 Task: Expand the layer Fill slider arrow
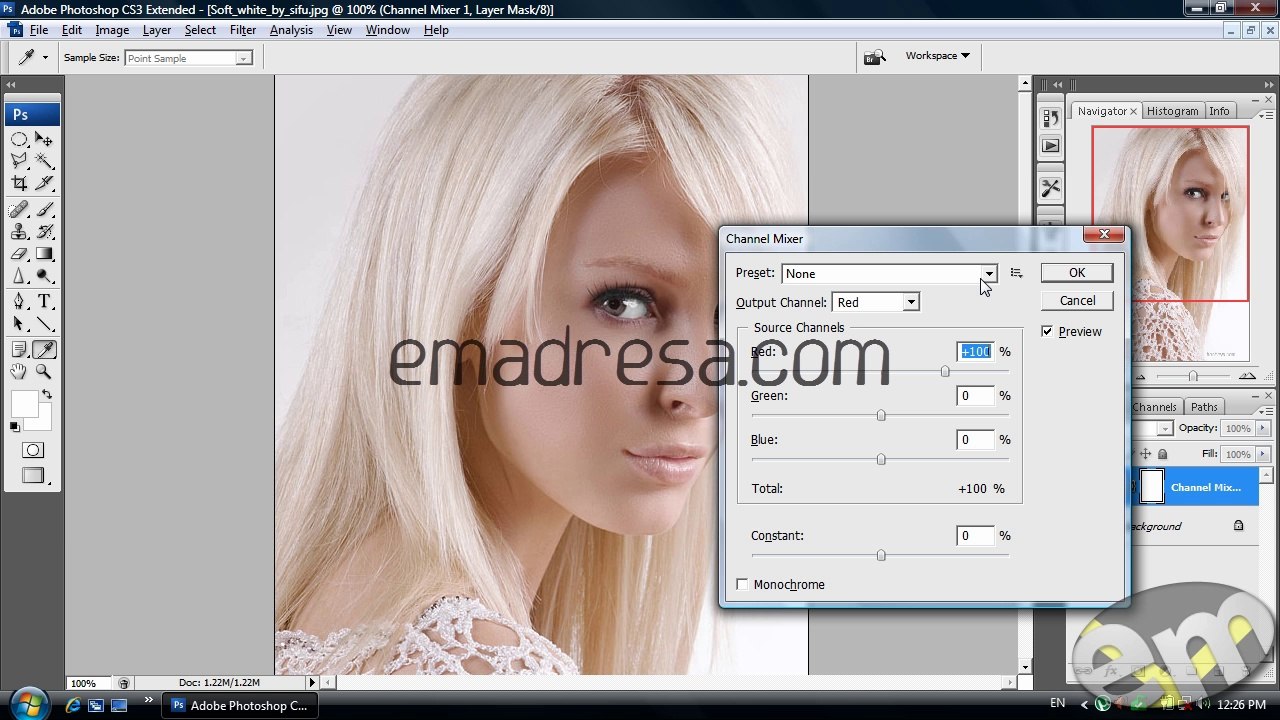(x=1262, y=454)
